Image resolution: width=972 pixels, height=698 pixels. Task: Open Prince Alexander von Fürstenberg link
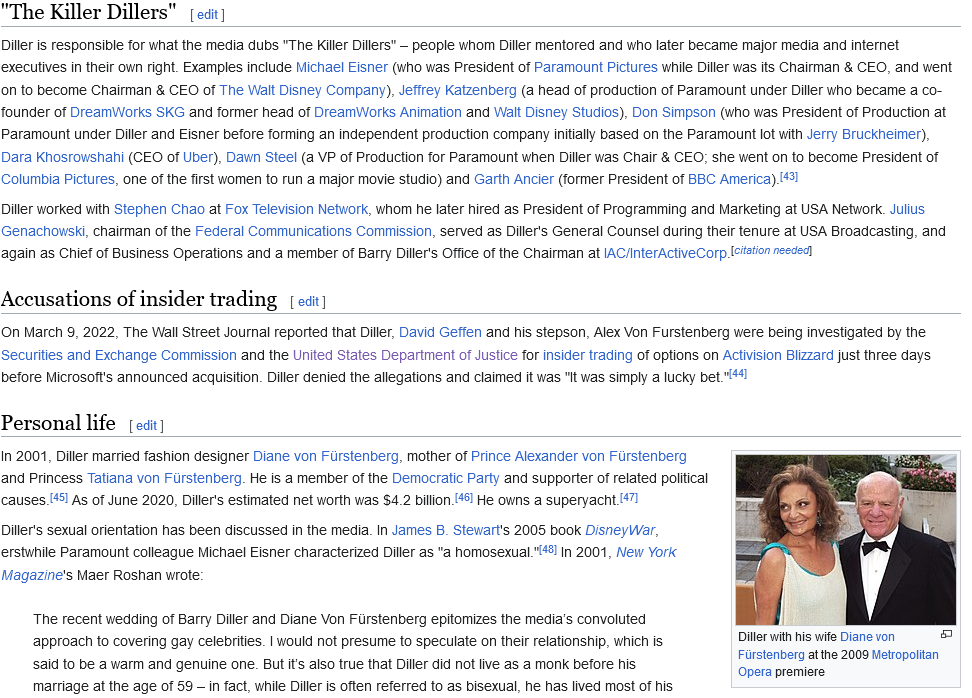[578, 457]
